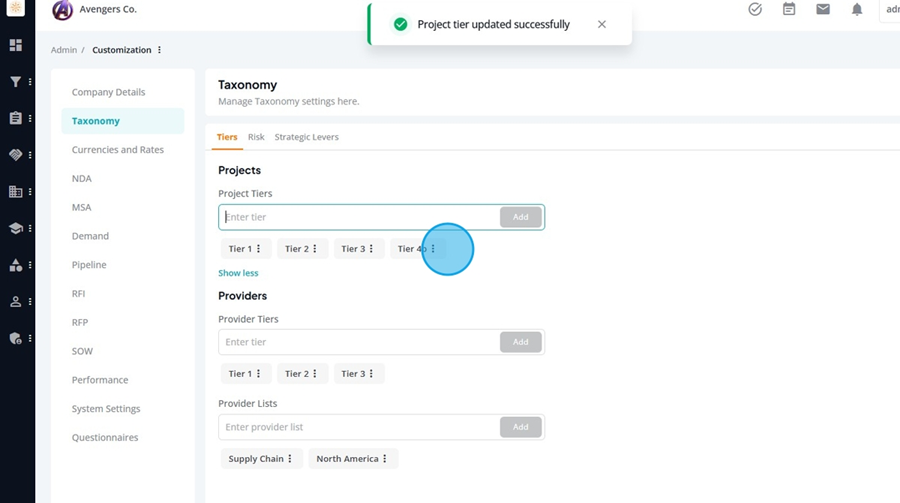The width and height of the screenshot is (900, 503).
Task: Open the funnel filter icon in sidebar
Action: pyautogui.click(x=15, y=82)
